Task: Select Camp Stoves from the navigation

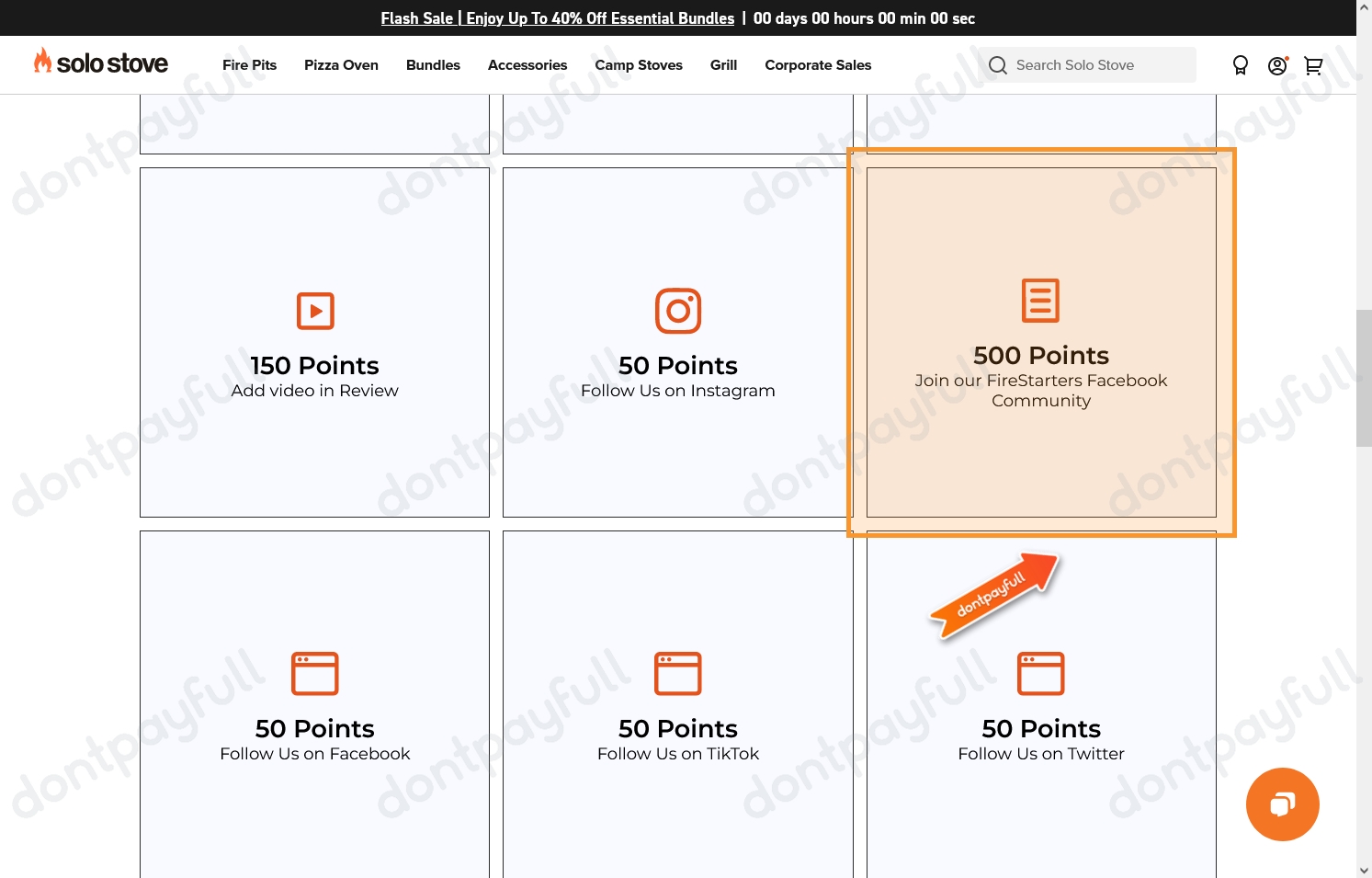Action: pyautogui.click(x=639, y=65)
